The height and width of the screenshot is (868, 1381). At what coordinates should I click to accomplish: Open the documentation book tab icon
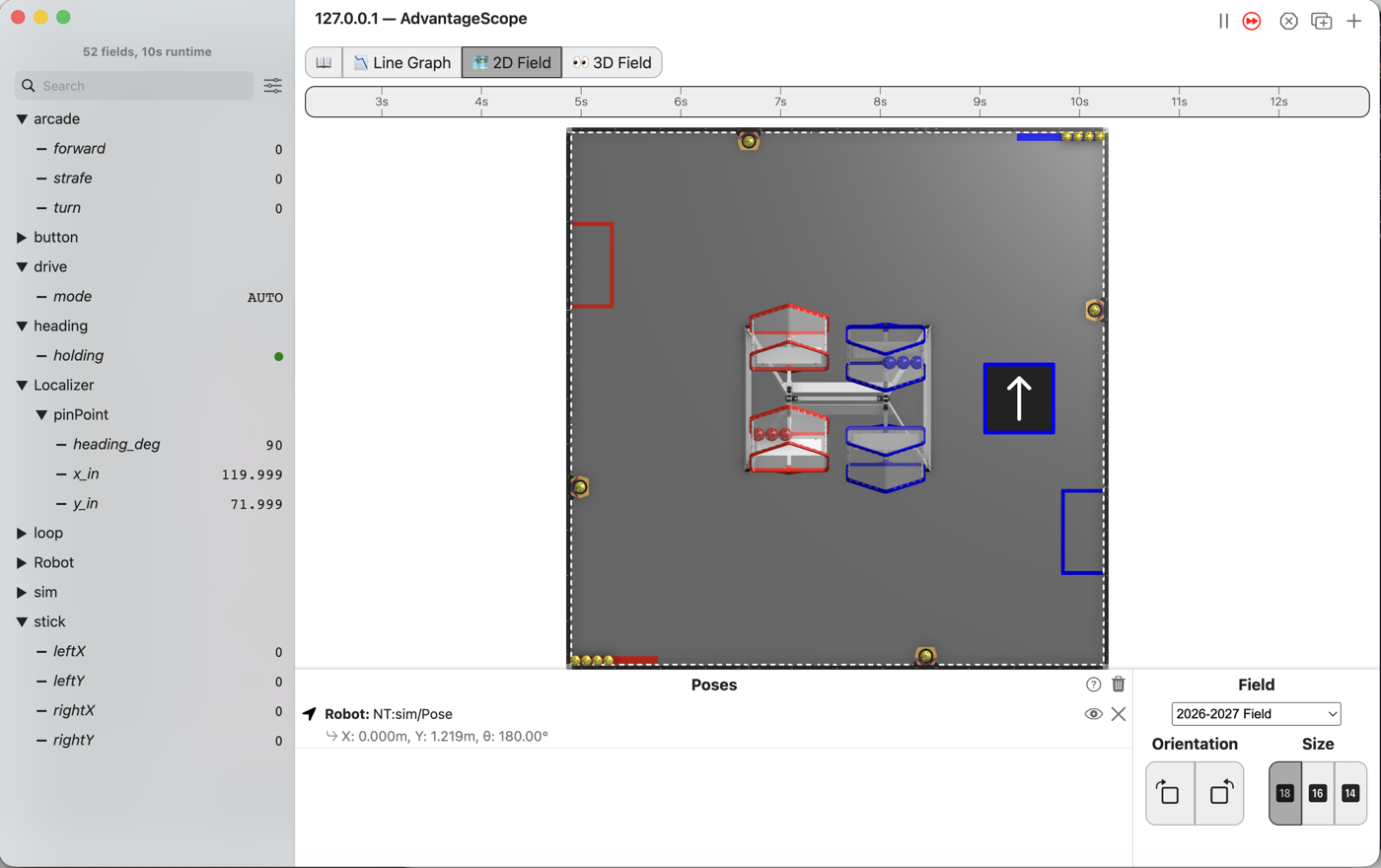pyautogui.click(x=324, y=62)
